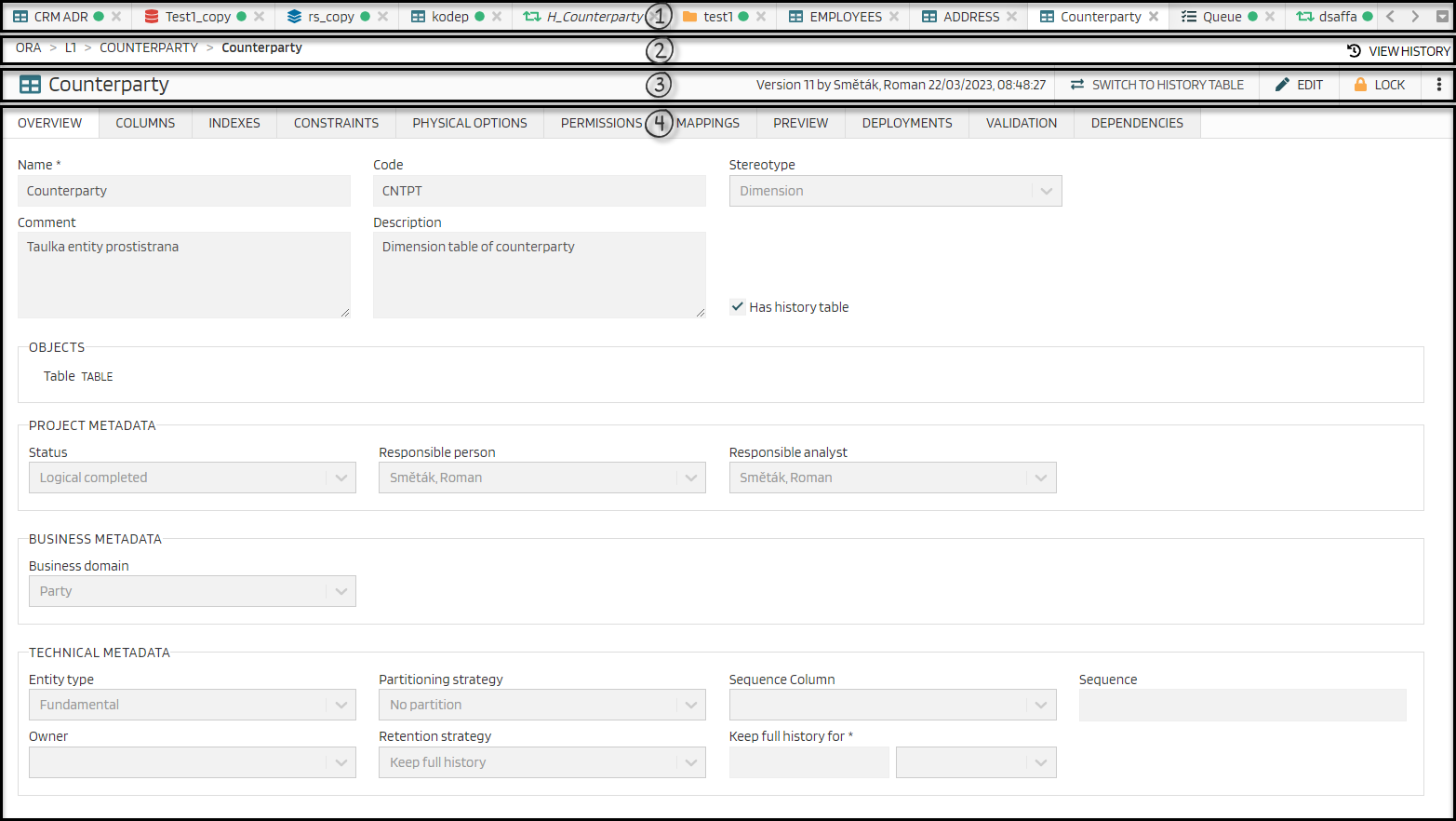Open the Status dropdown
The height and width of the screenshot is (821, 1456).
pyautogui.click(x=341, y=478)
